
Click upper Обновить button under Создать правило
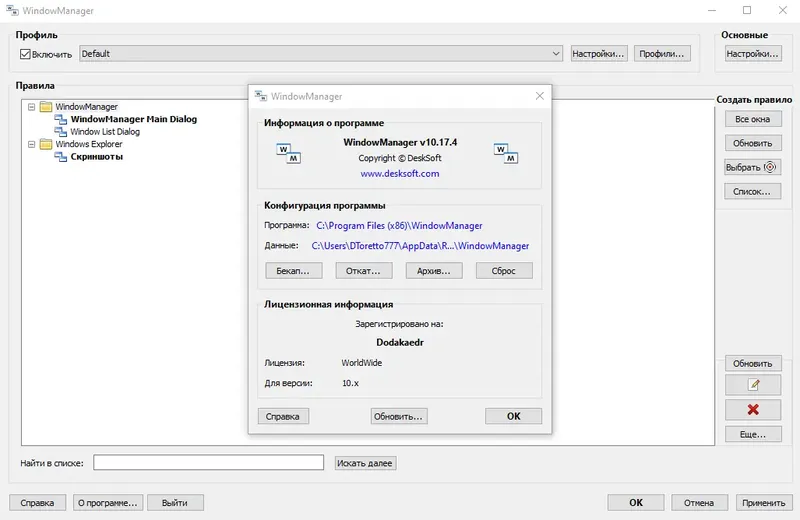coord(753,143)
